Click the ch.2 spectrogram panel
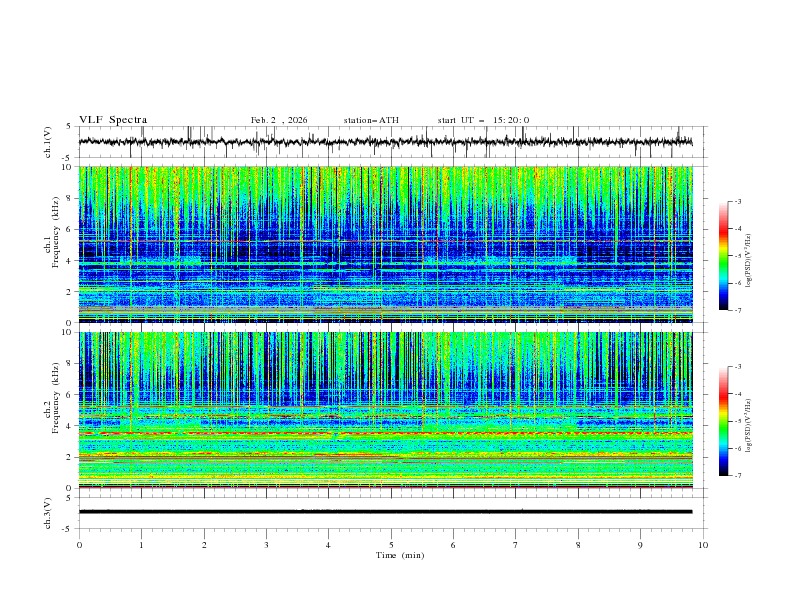 point(385,410)
